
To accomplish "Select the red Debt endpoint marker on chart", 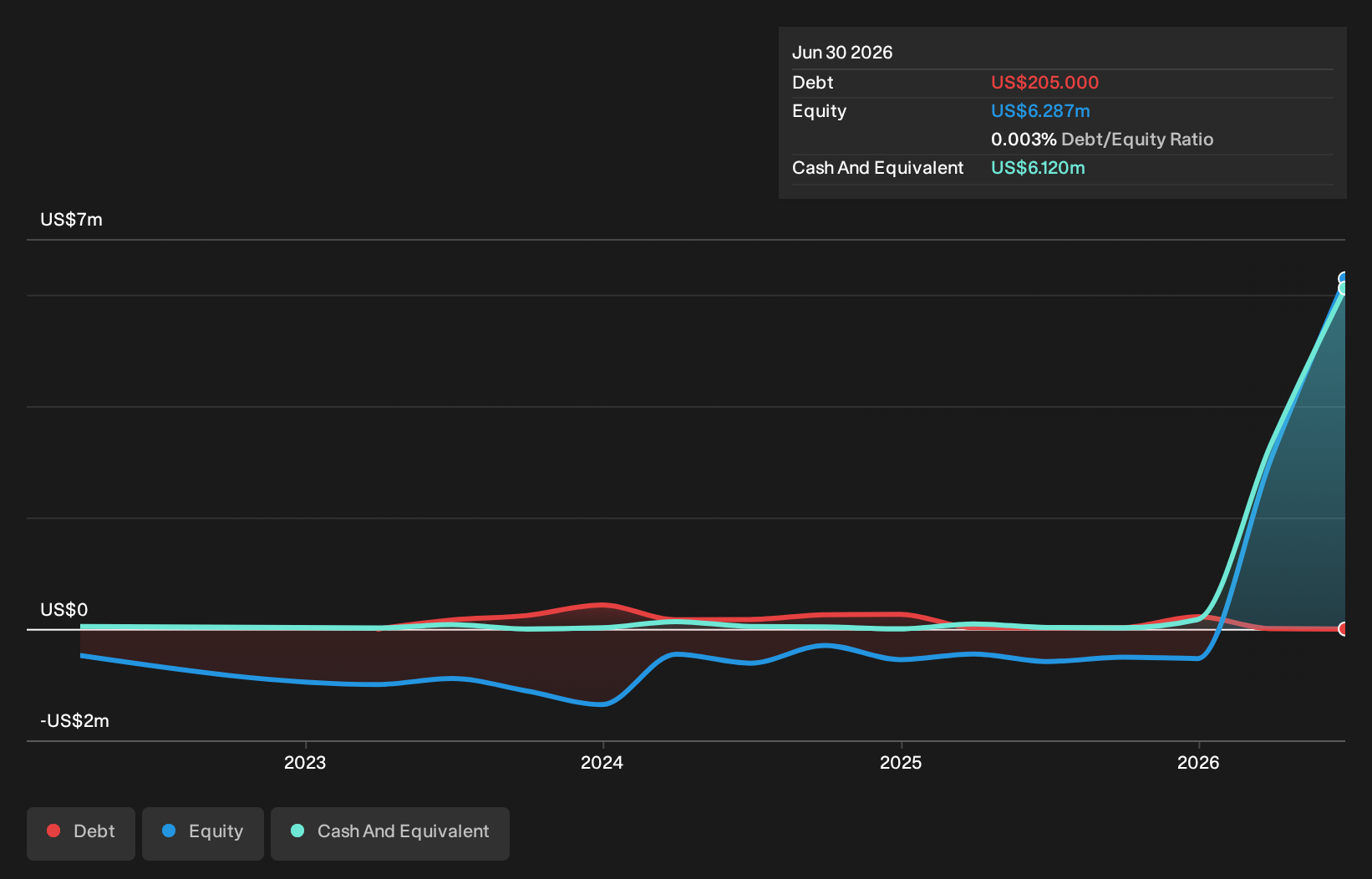I will (1344, 628).
